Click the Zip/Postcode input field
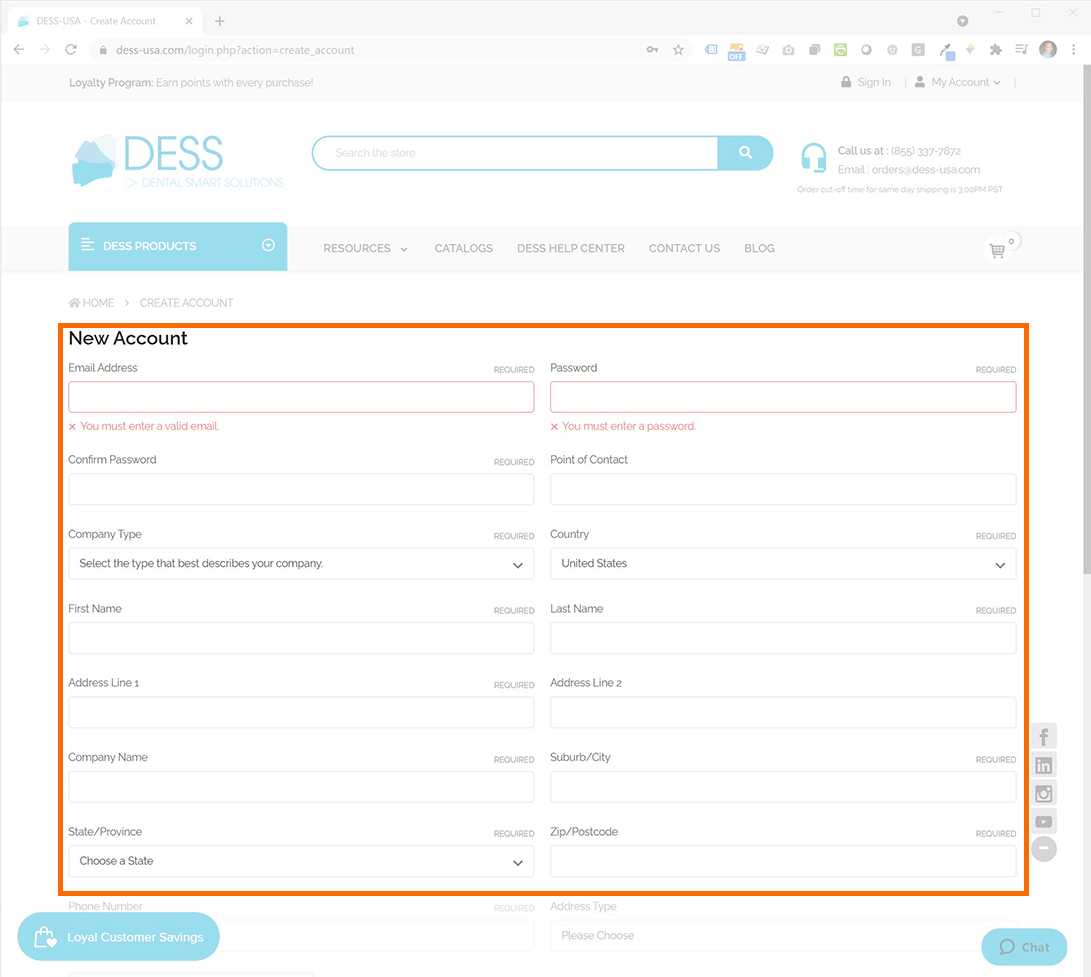Screen dimensions: 1091x977 [x=783, y=861]
